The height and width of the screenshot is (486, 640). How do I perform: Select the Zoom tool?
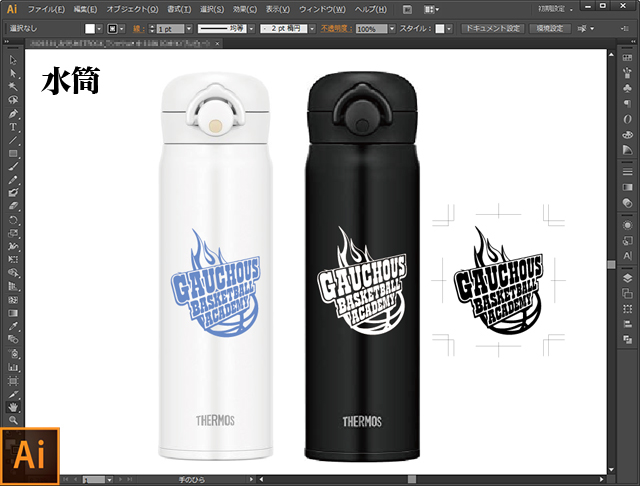(13, 420)
